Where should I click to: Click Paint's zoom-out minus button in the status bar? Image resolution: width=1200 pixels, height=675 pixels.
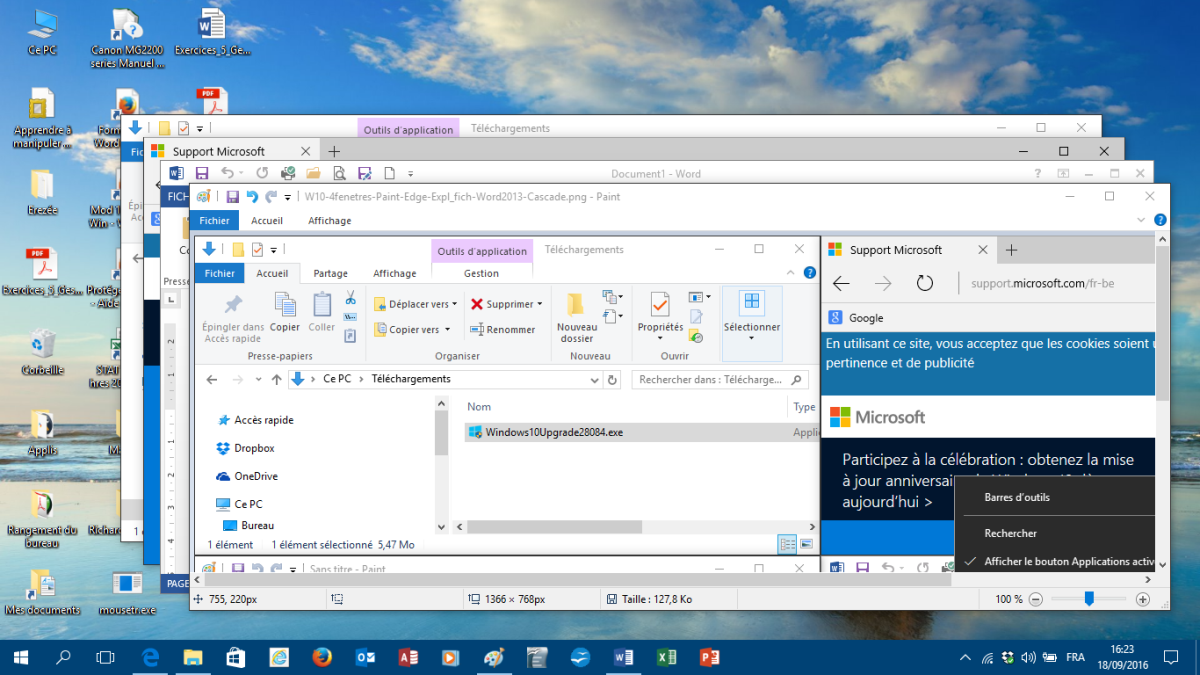coord(1036,599)
